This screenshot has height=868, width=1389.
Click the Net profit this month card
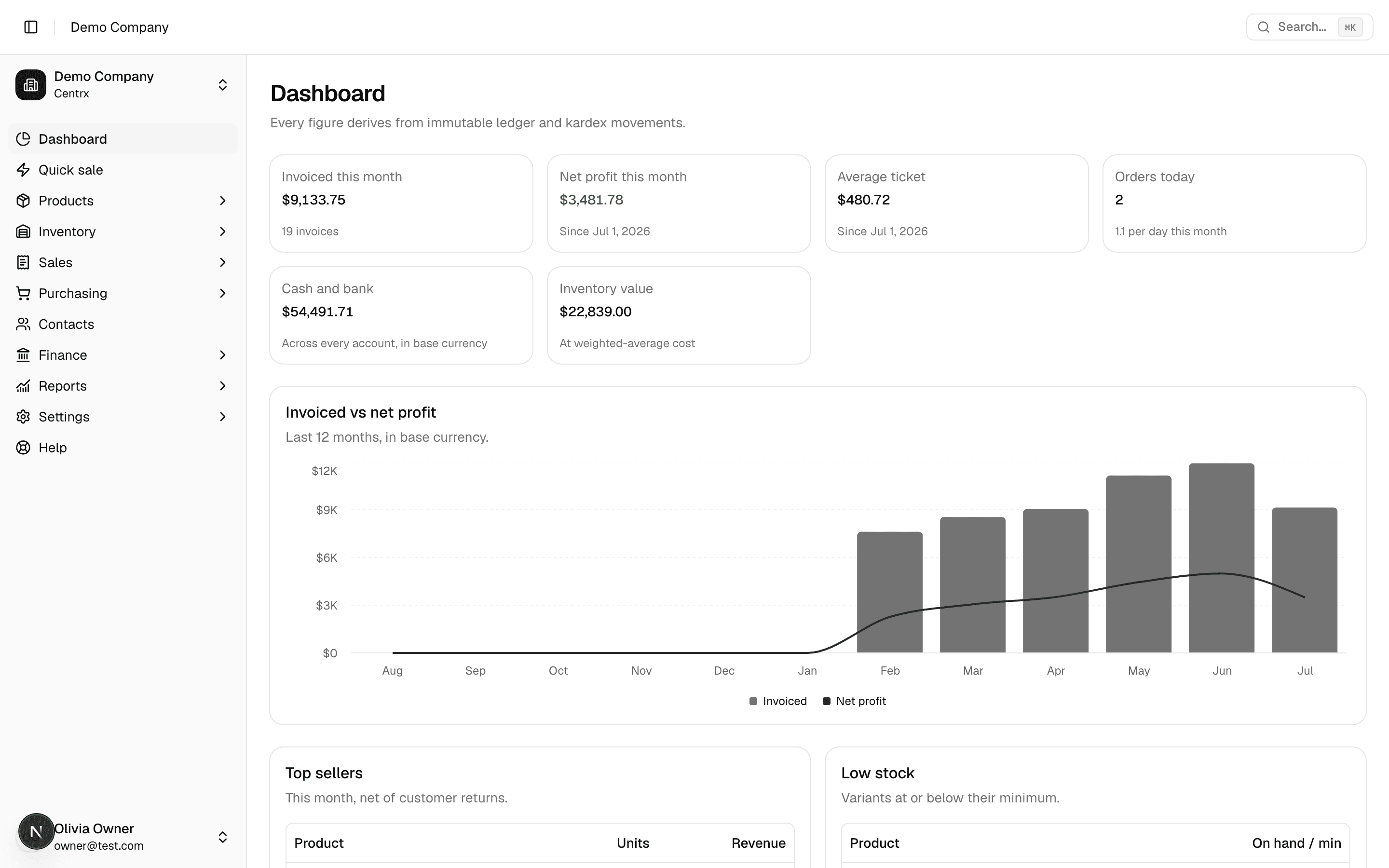tap(679, 203)
